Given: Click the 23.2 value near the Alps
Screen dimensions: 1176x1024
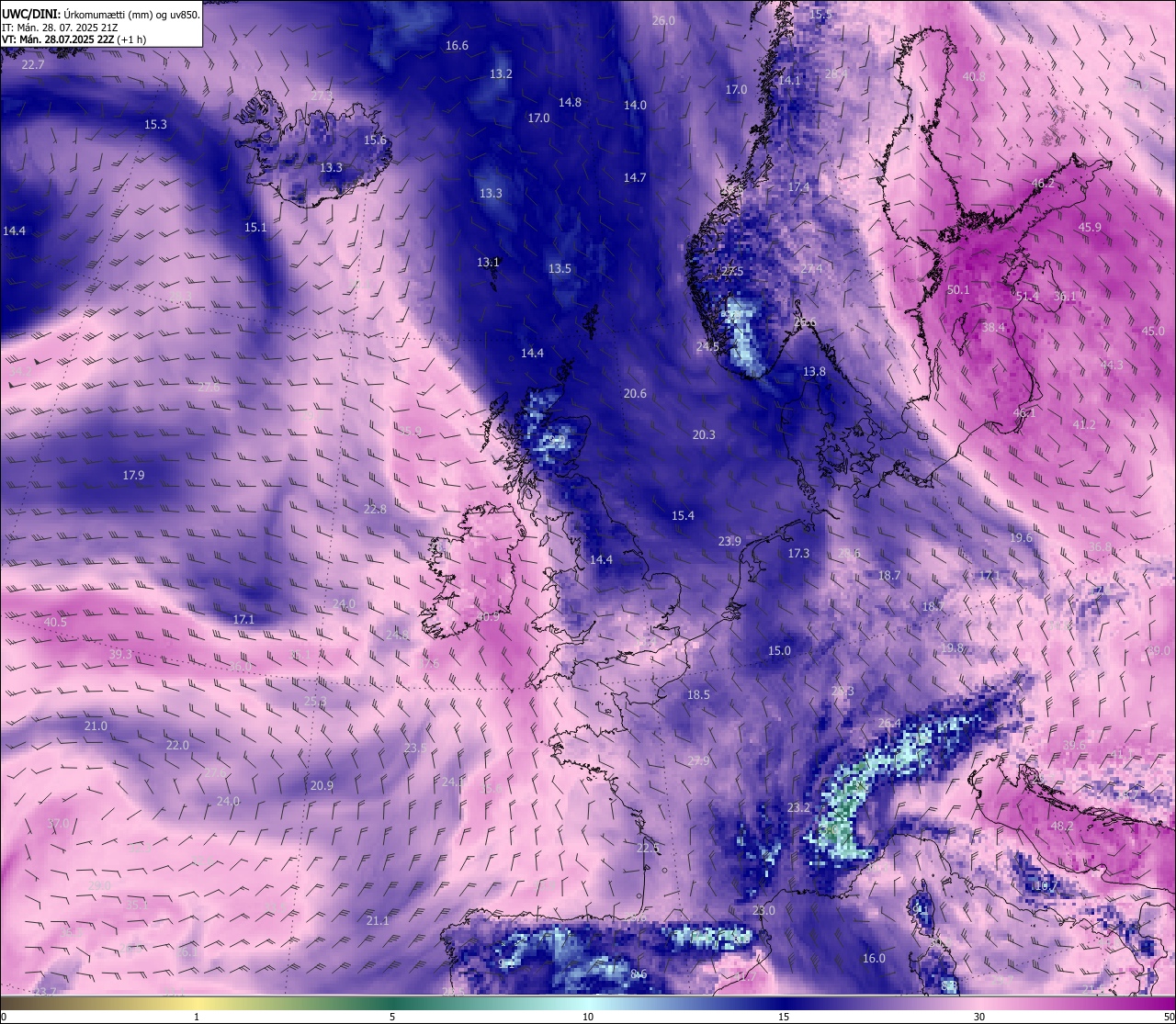Looking at the screenshot, I should tap(798, 807).
